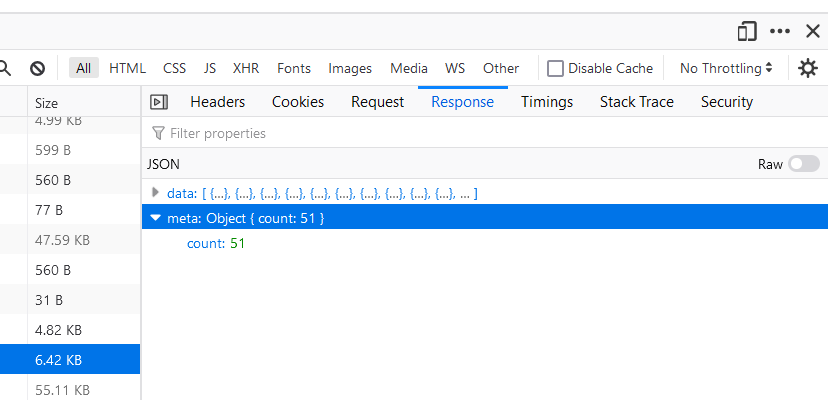
Task: Filter requests by Other
Action: (501, 69)
